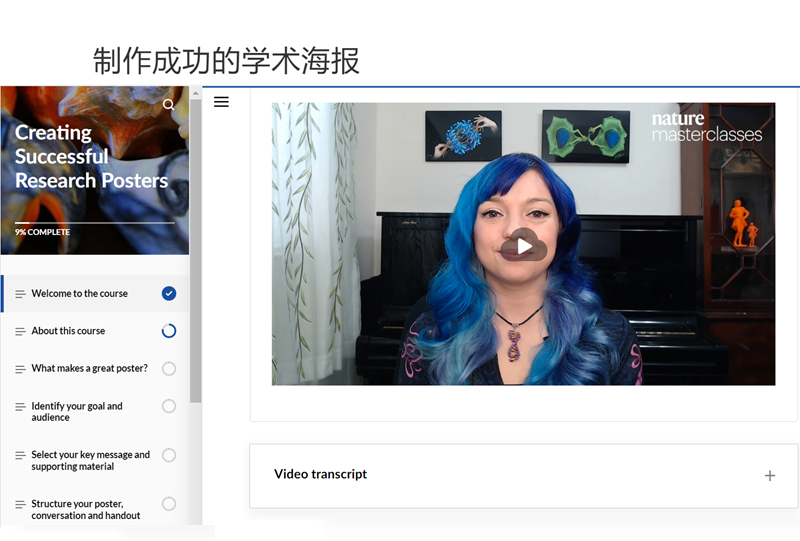Click lines icon beside Welcome to the course

tap(20, 294)
